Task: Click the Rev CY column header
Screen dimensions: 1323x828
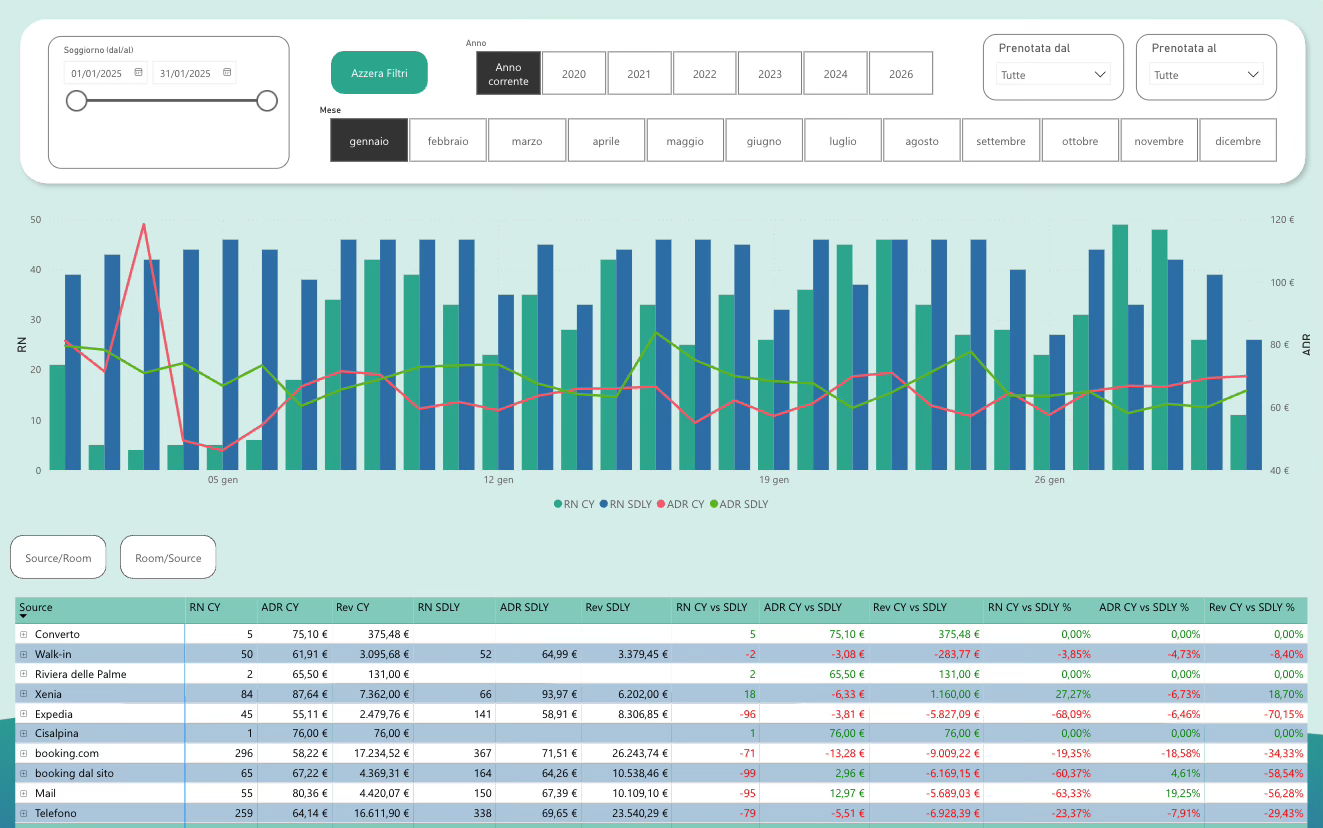Action: [353, 607]
